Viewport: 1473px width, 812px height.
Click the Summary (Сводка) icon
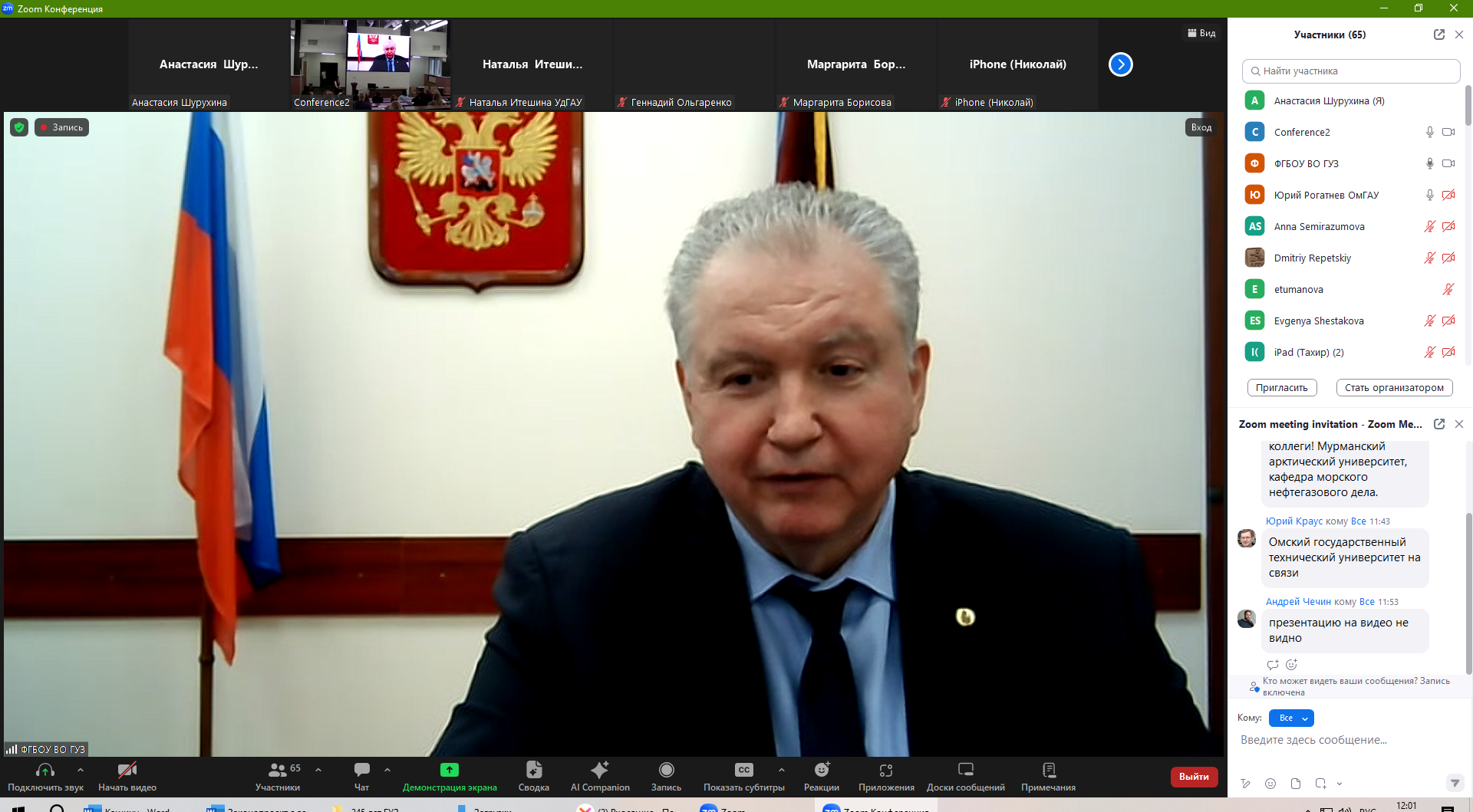[534, 770]
